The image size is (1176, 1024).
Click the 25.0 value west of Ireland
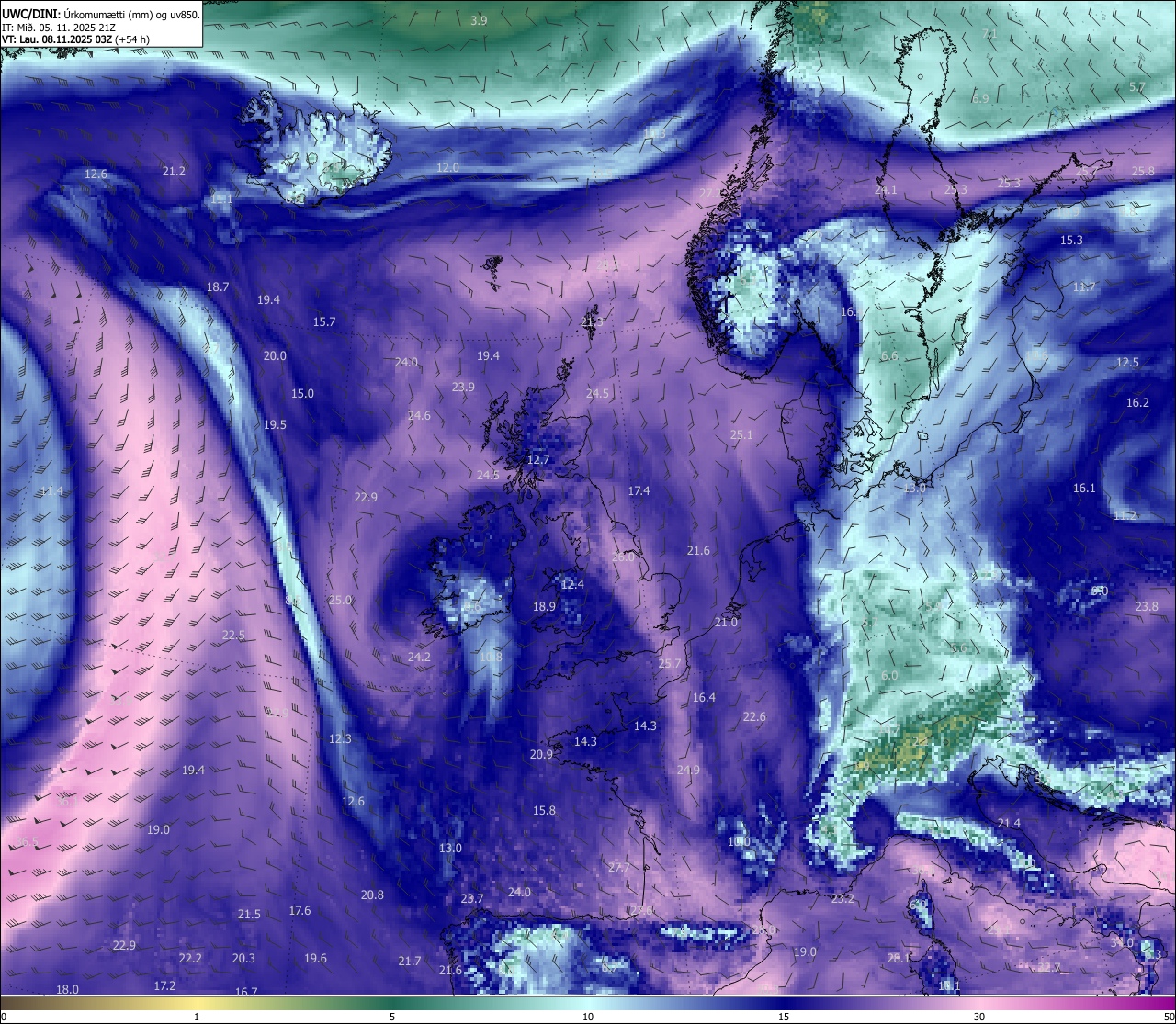point(341,600)
